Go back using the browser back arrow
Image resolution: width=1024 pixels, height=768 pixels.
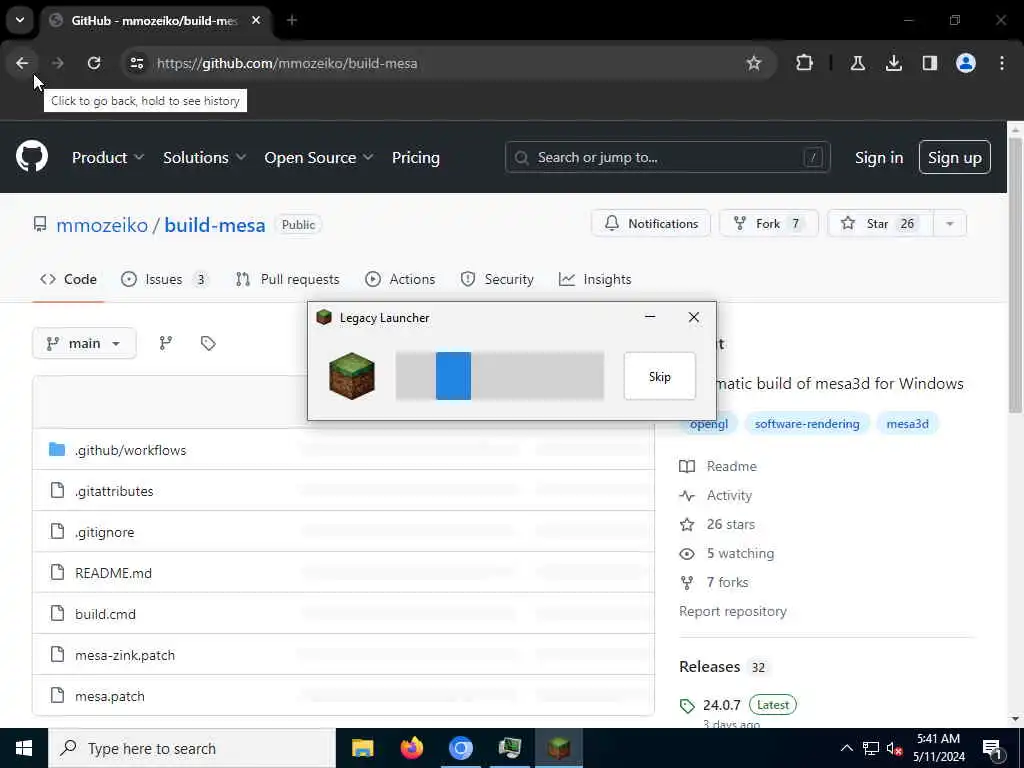pos(22,63)
